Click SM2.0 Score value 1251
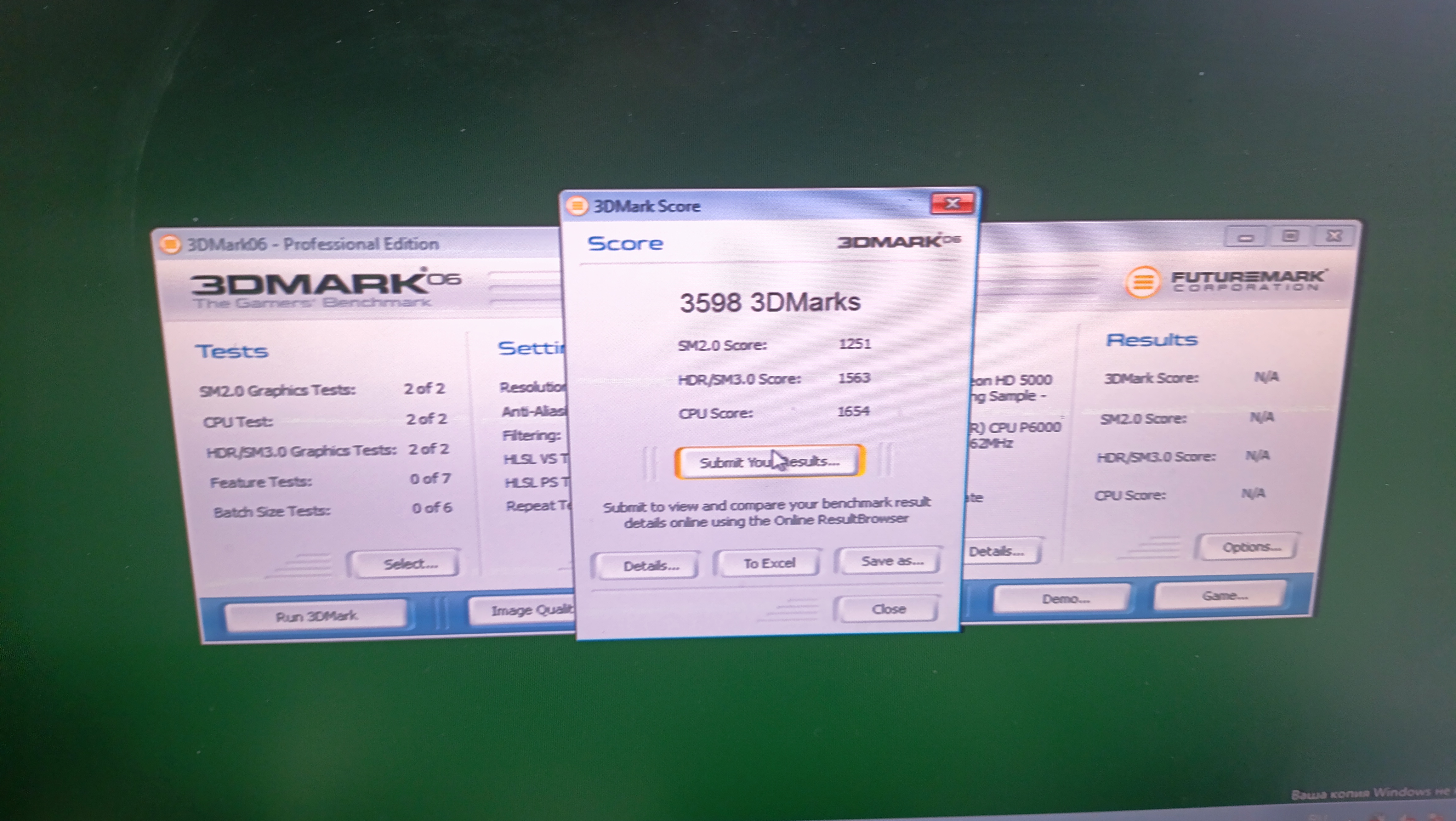Image resolution: width=1456 pixels, height=821 pixels. click(855, 343)
